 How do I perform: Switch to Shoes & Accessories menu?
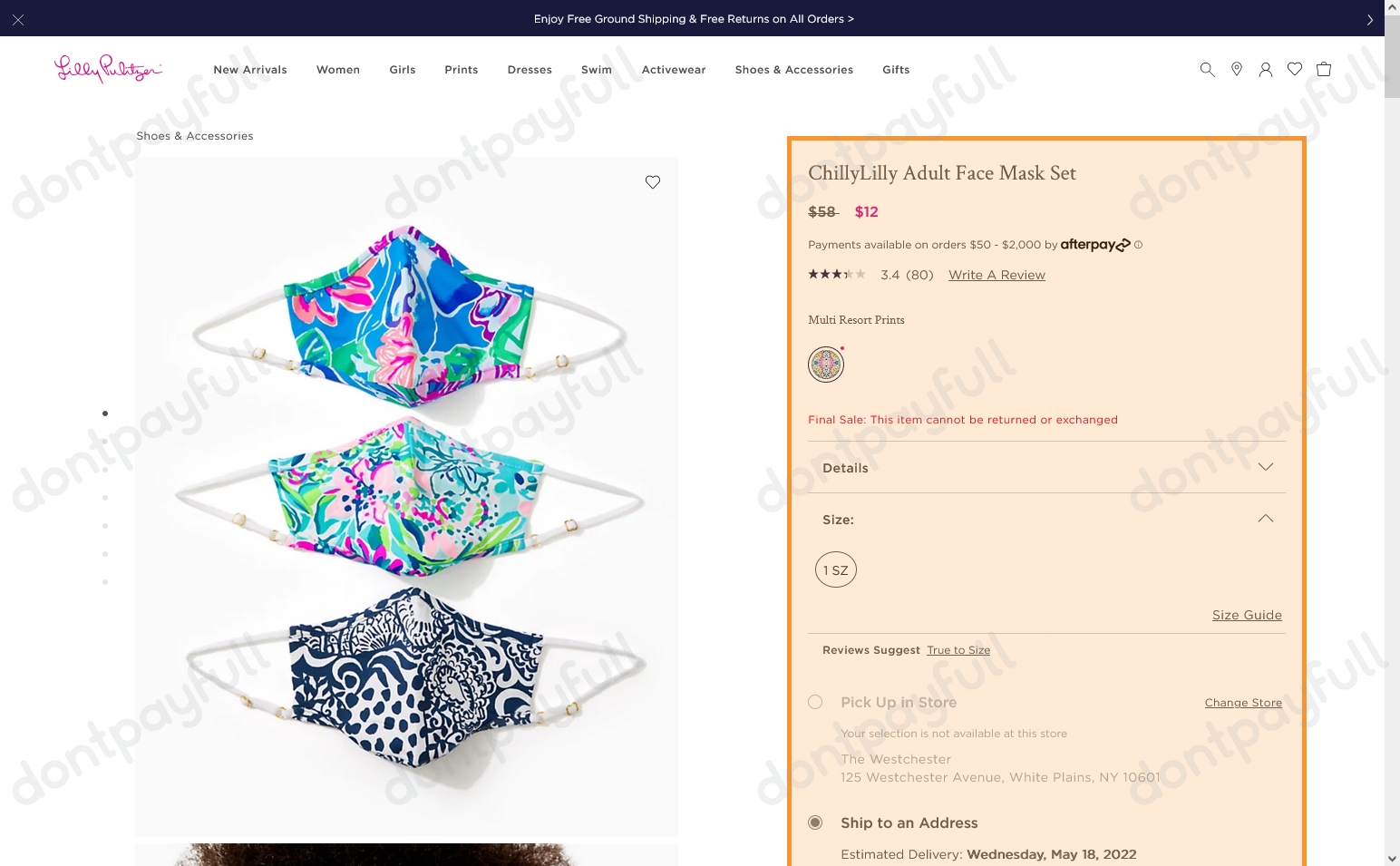coord(793,69)
